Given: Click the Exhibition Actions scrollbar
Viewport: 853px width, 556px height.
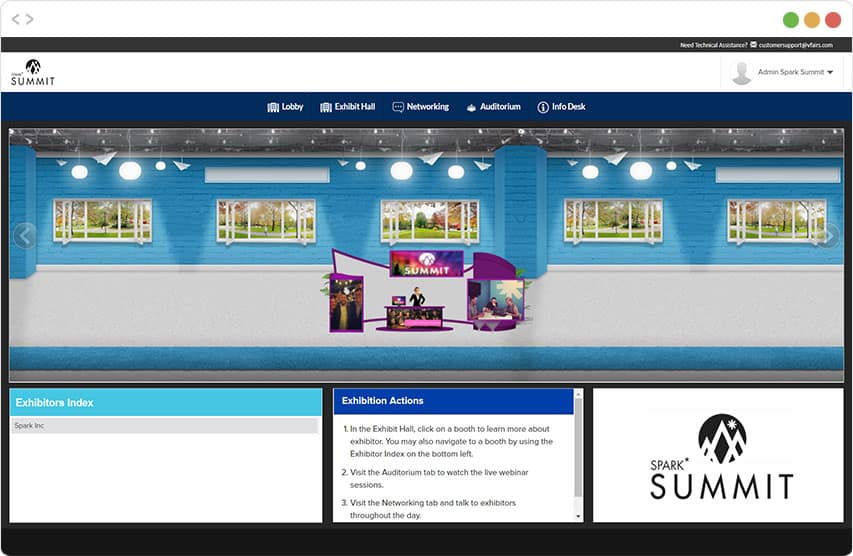Looking at the screenshot, I should tap(578, 448).
